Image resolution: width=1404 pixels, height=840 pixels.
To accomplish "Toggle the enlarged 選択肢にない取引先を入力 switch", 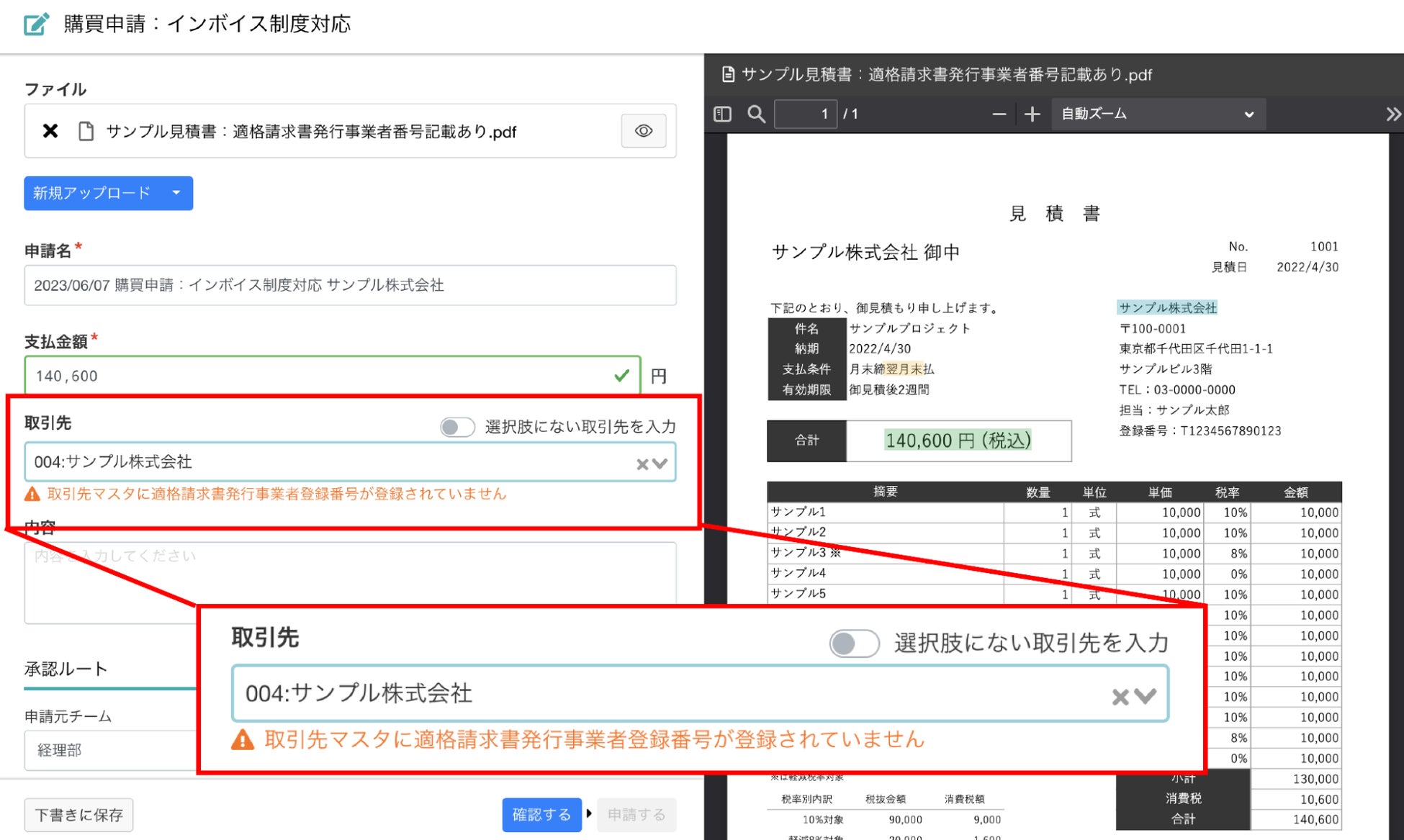I will 854,643.
